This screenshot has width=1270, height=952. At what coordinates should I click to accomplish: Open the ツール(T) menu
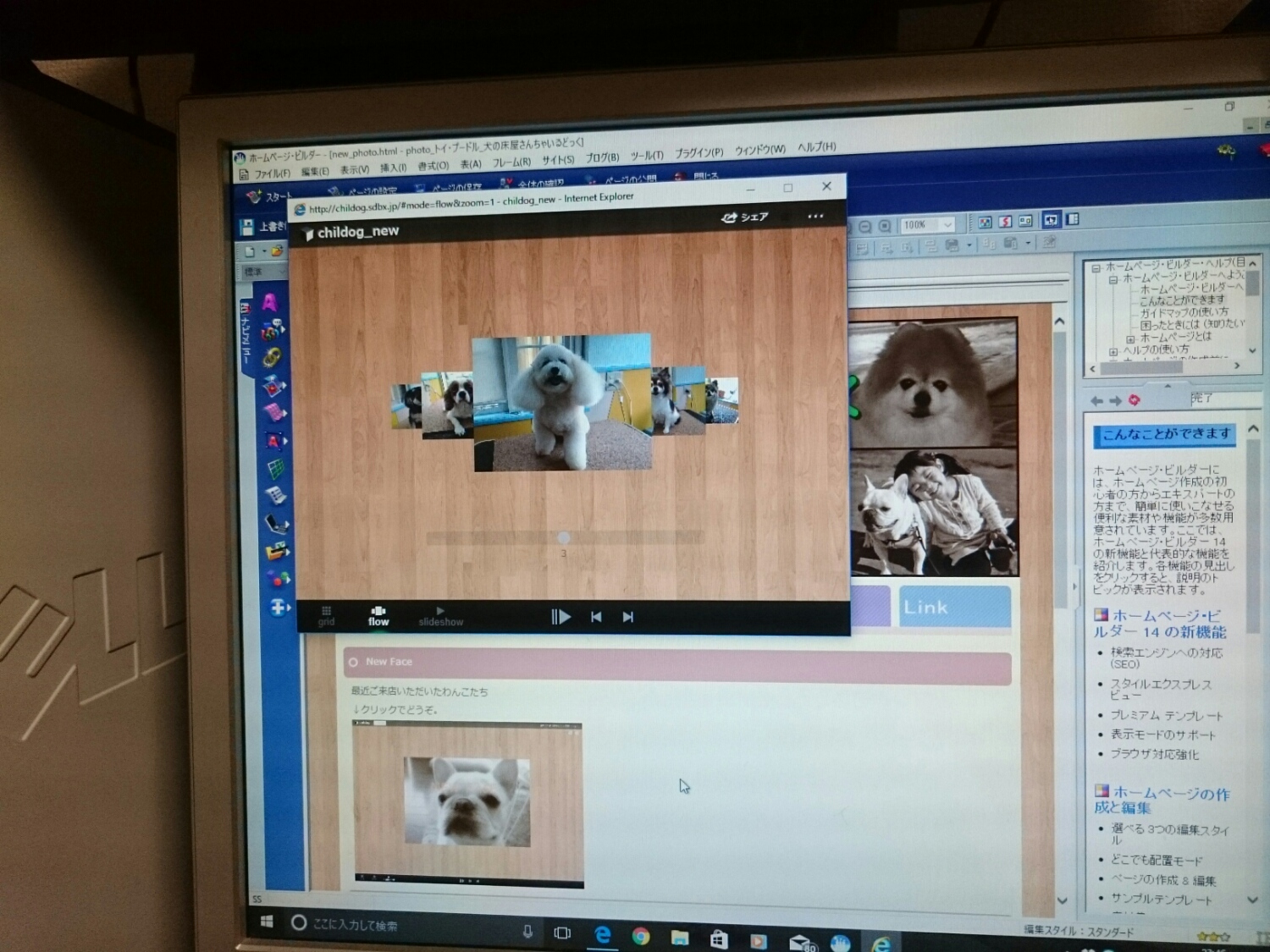647,156
